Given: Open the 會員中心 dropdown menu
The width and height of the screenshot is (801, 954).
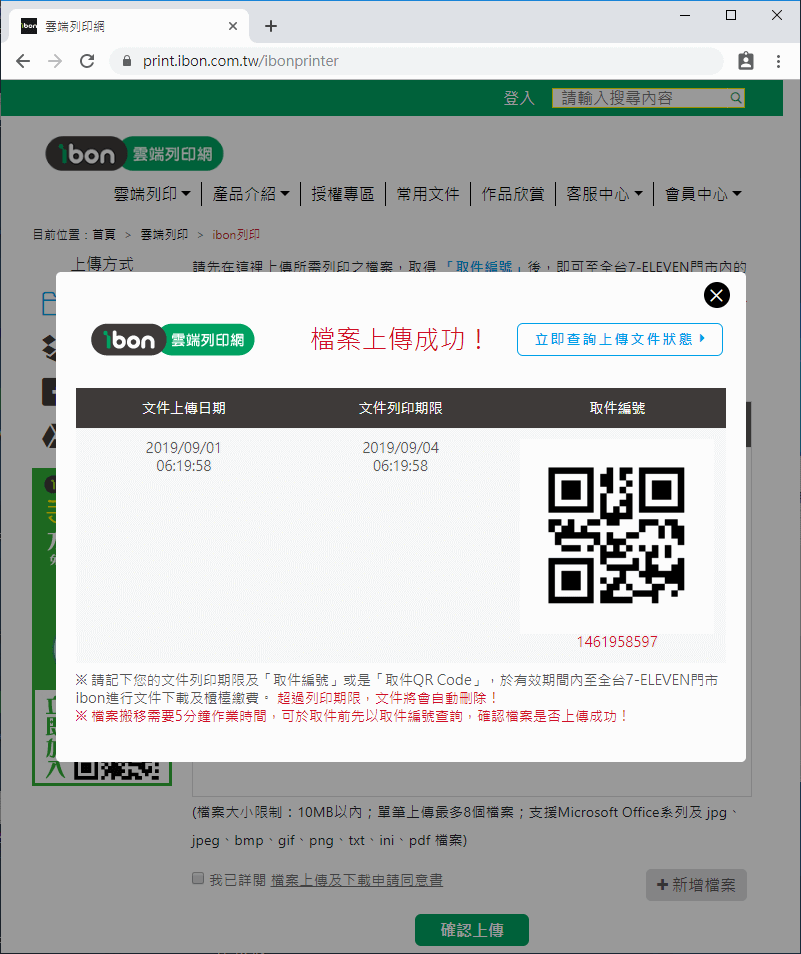Looking at the screenshot, I should click(x=698, y=194).
